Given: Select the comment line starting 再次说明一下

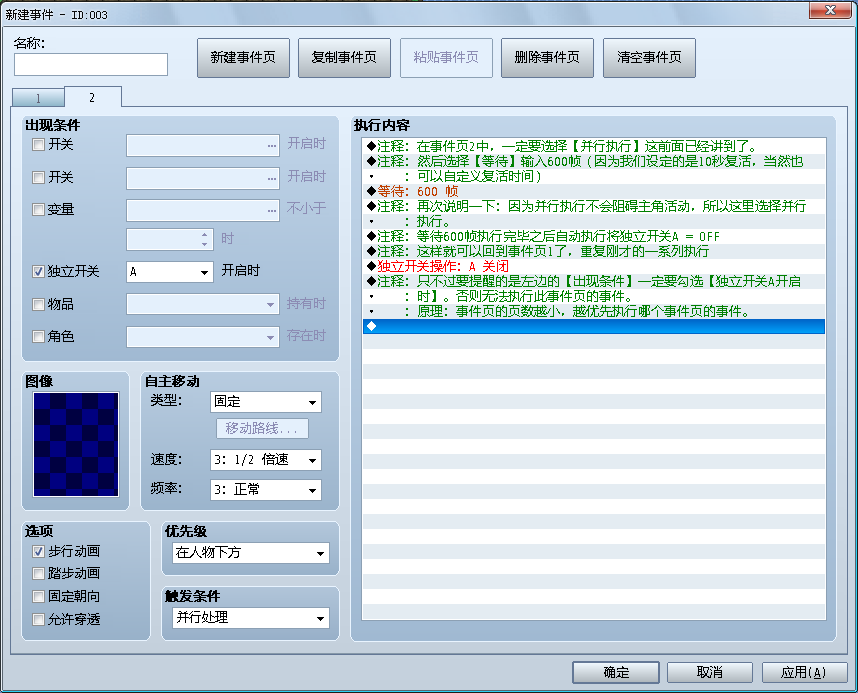Looking at the screenshot, I should click(594, 206).
